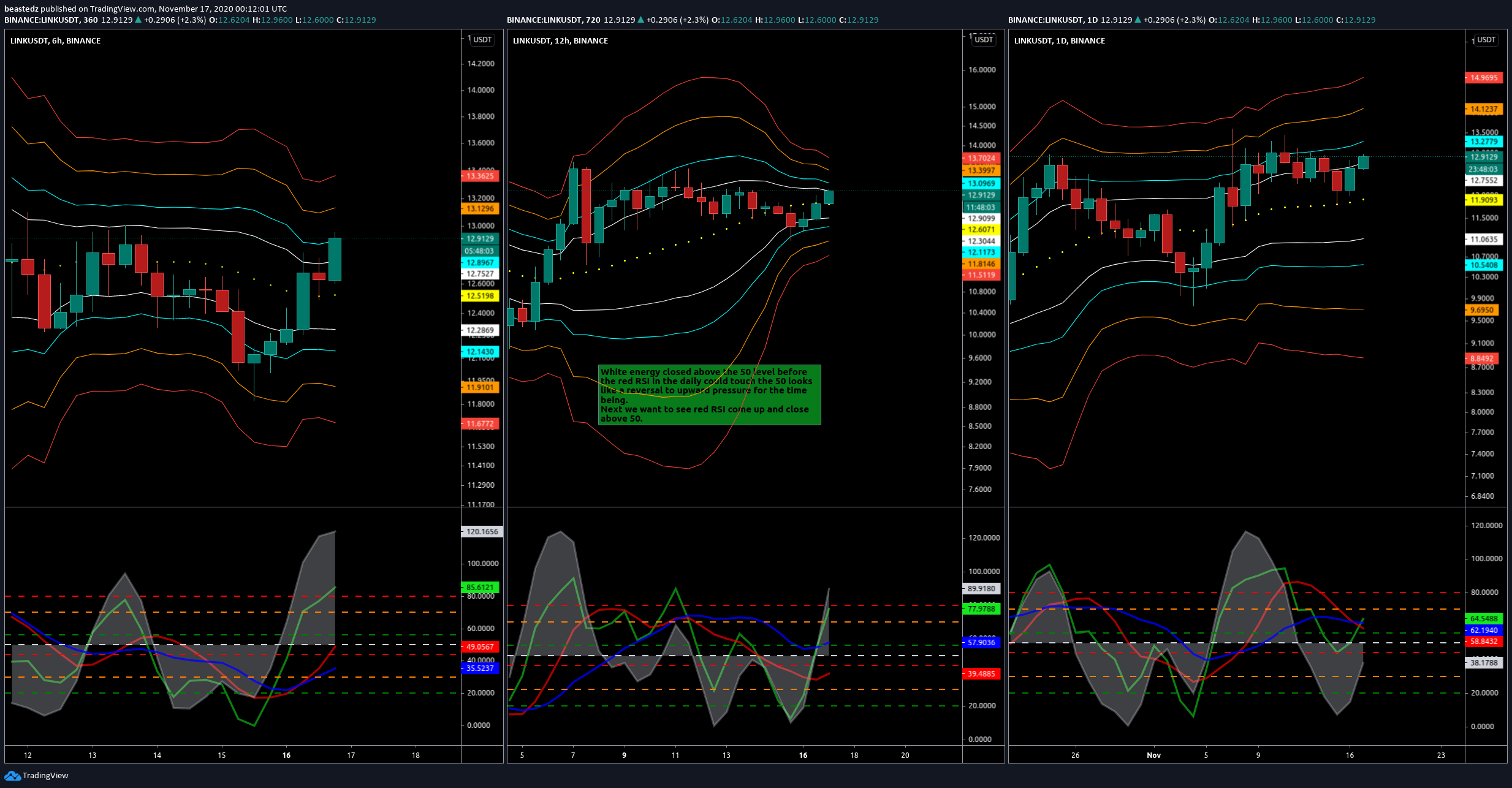The image size is (1512, 788).
Task: Click the yellow 12.5198 price label
Action: click(x=480, y=296)
